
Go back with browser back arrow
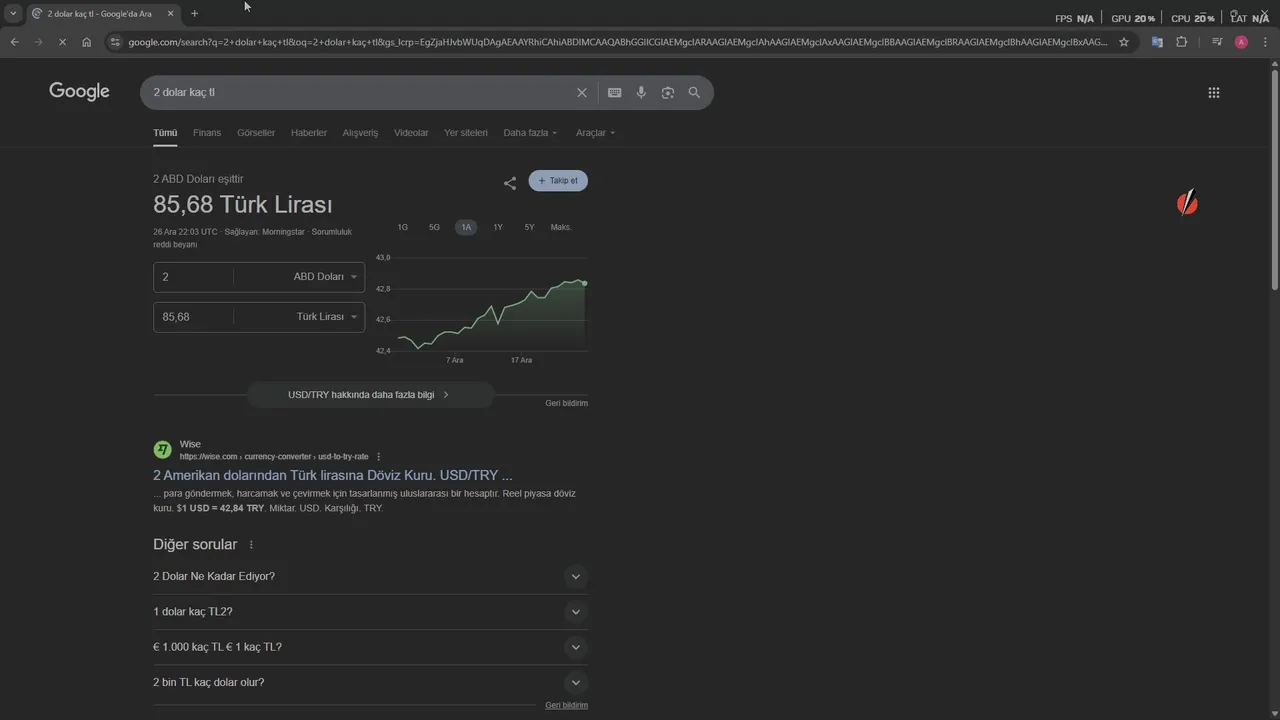[x=14, y=42]
